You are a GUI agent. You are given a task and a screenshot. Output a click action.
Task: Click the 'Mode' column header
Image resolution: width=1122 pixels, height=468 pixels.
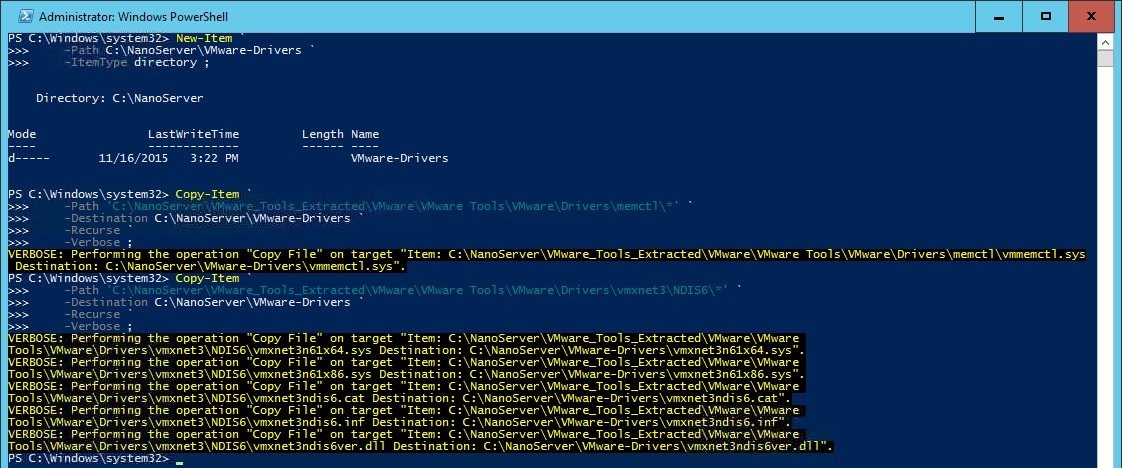click(21, 134)
